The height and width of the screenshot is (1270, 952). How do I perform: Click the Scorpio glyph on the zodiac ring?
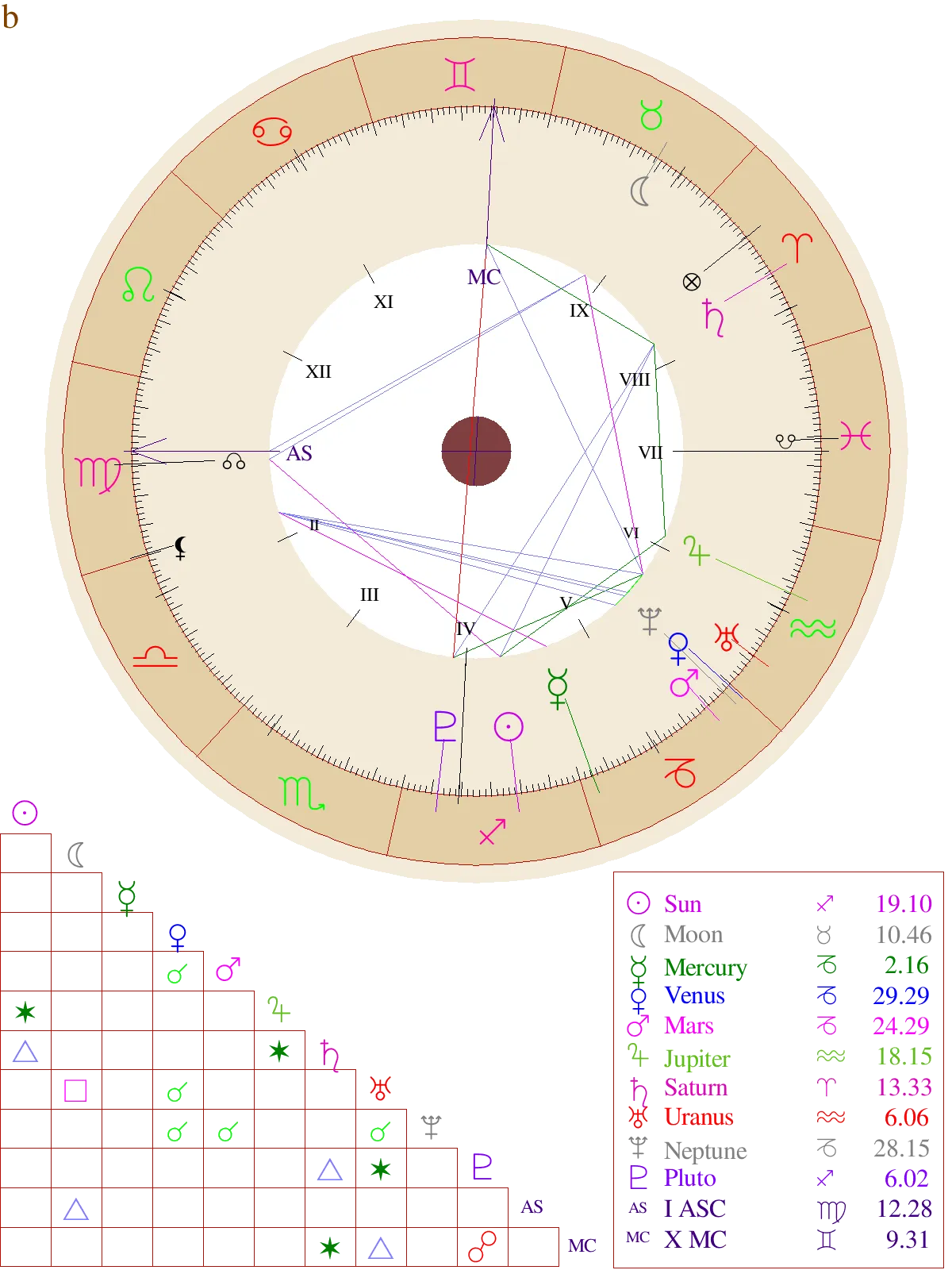click(301, 792)
